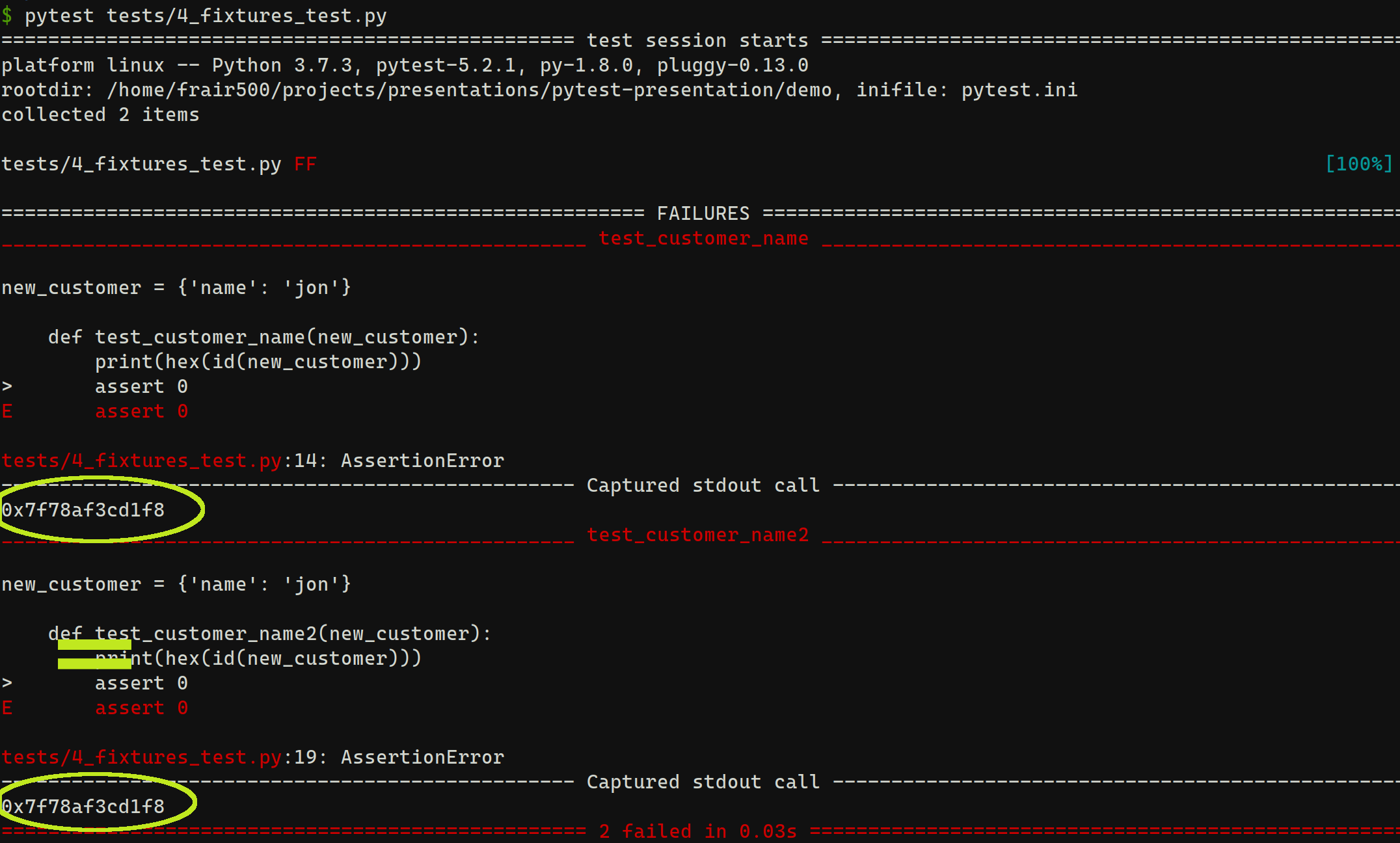Click the second circled hex address at bottom
The height and width of the screenshot is (843, 1400).
click(x=83, y=807)
